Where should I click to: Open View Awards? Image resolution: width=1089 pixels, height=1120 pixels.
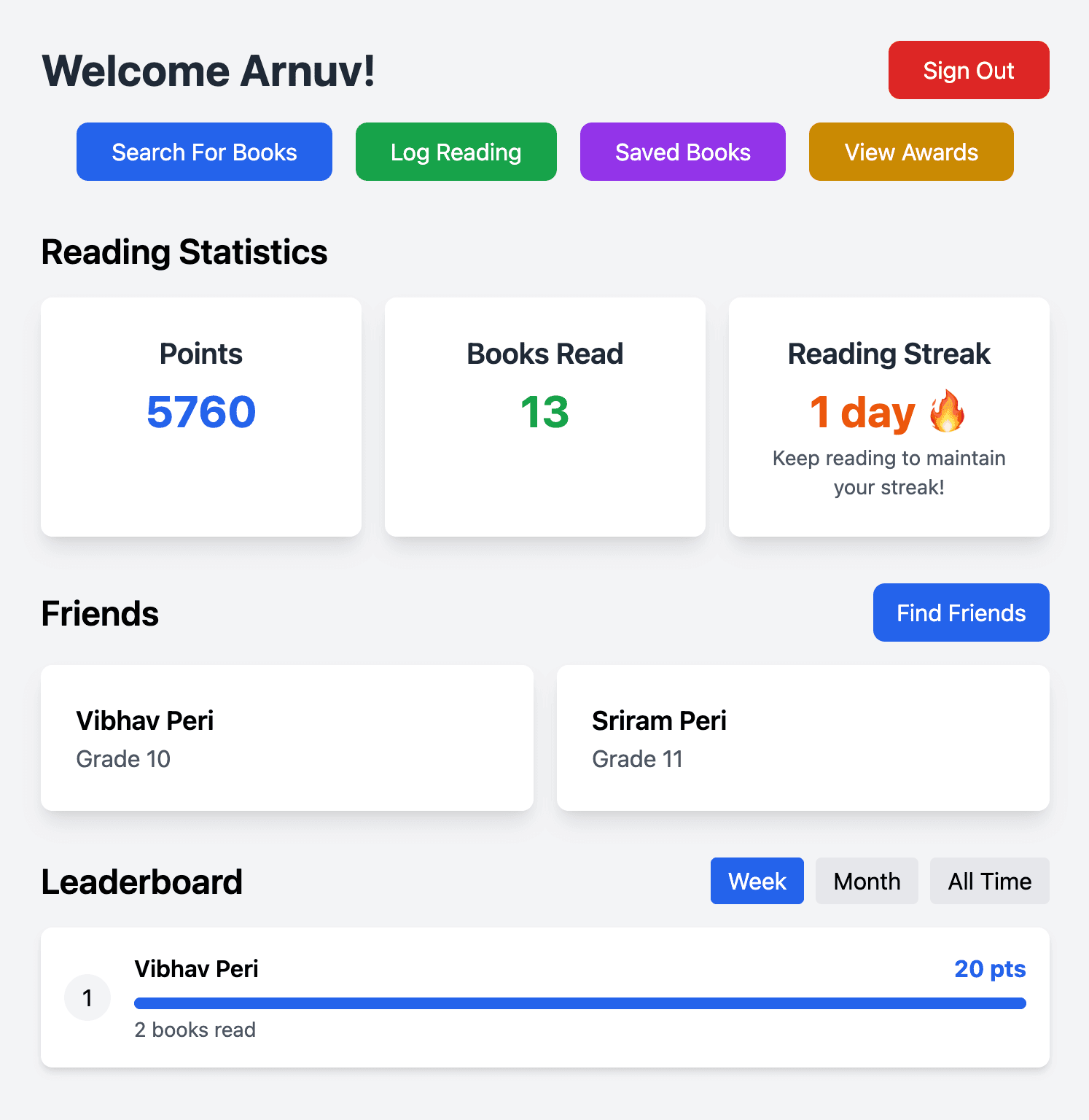(911, 152)
